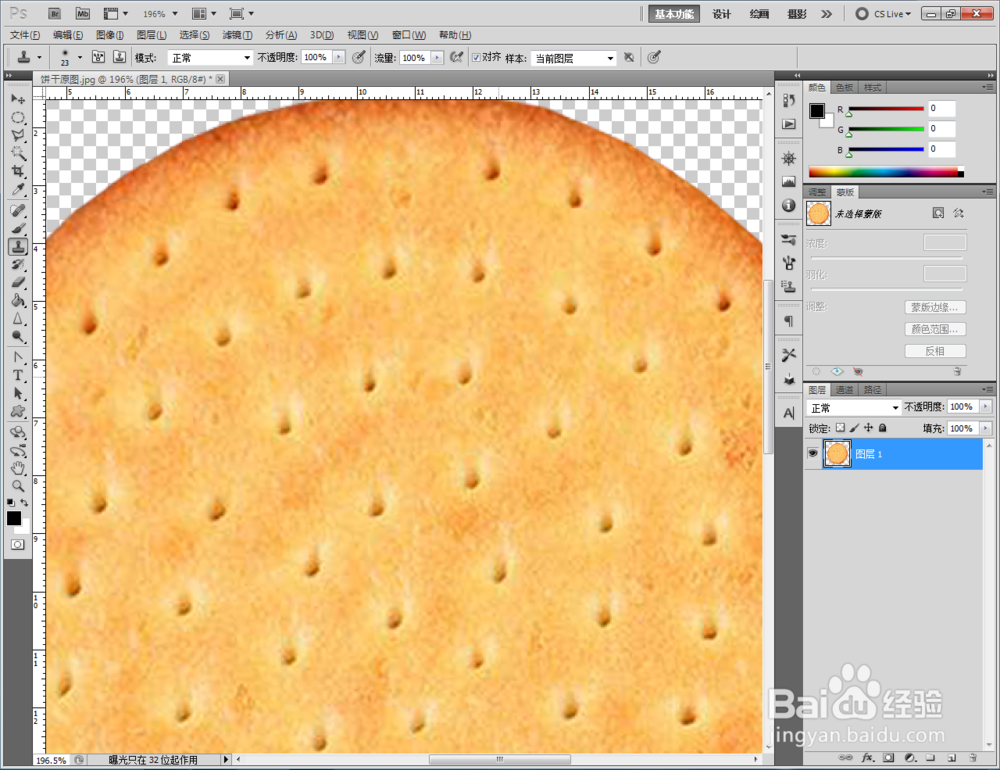Select the Path Selection tool
Screen dimensions: 1000x770
coord(18,394)
